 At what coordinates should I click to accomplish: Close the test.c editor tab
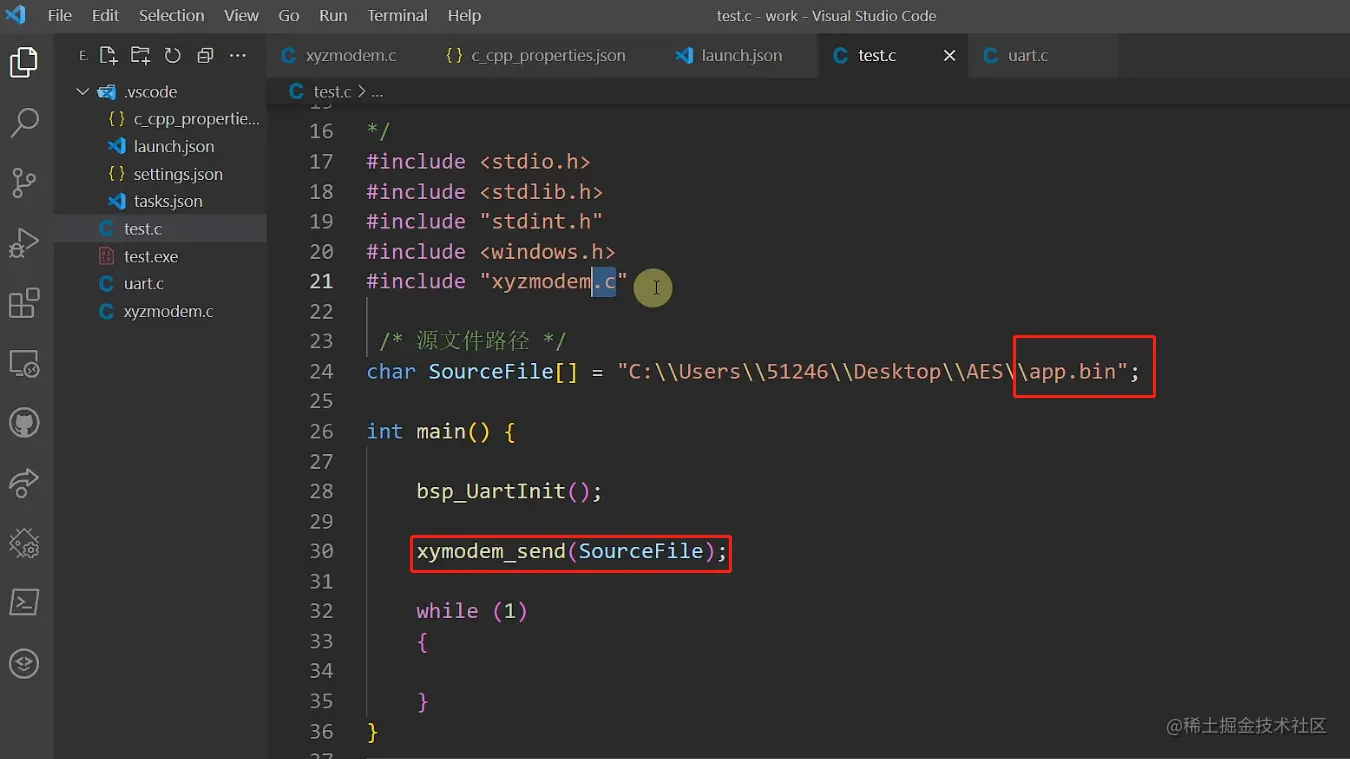coord(950,56)
